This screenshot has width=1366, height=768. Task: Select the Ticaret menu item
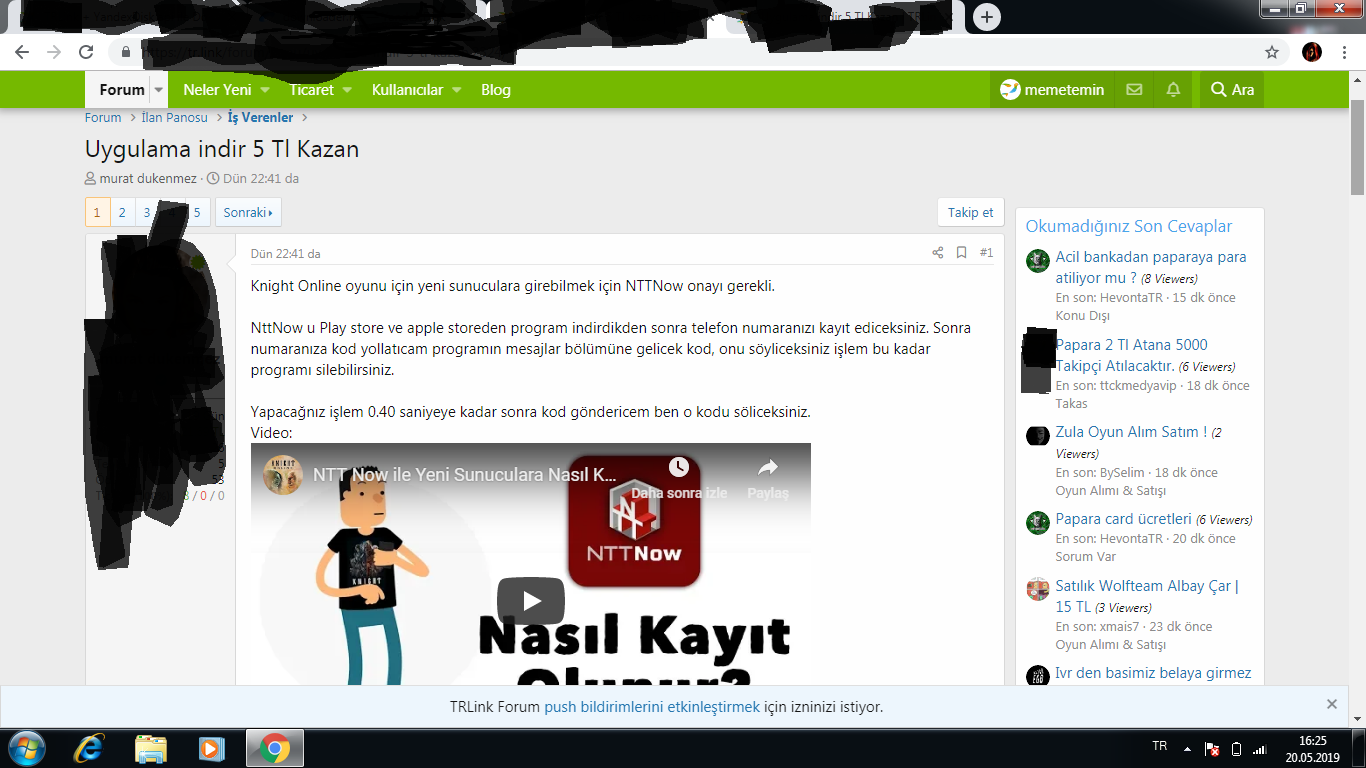coord(312,90)
